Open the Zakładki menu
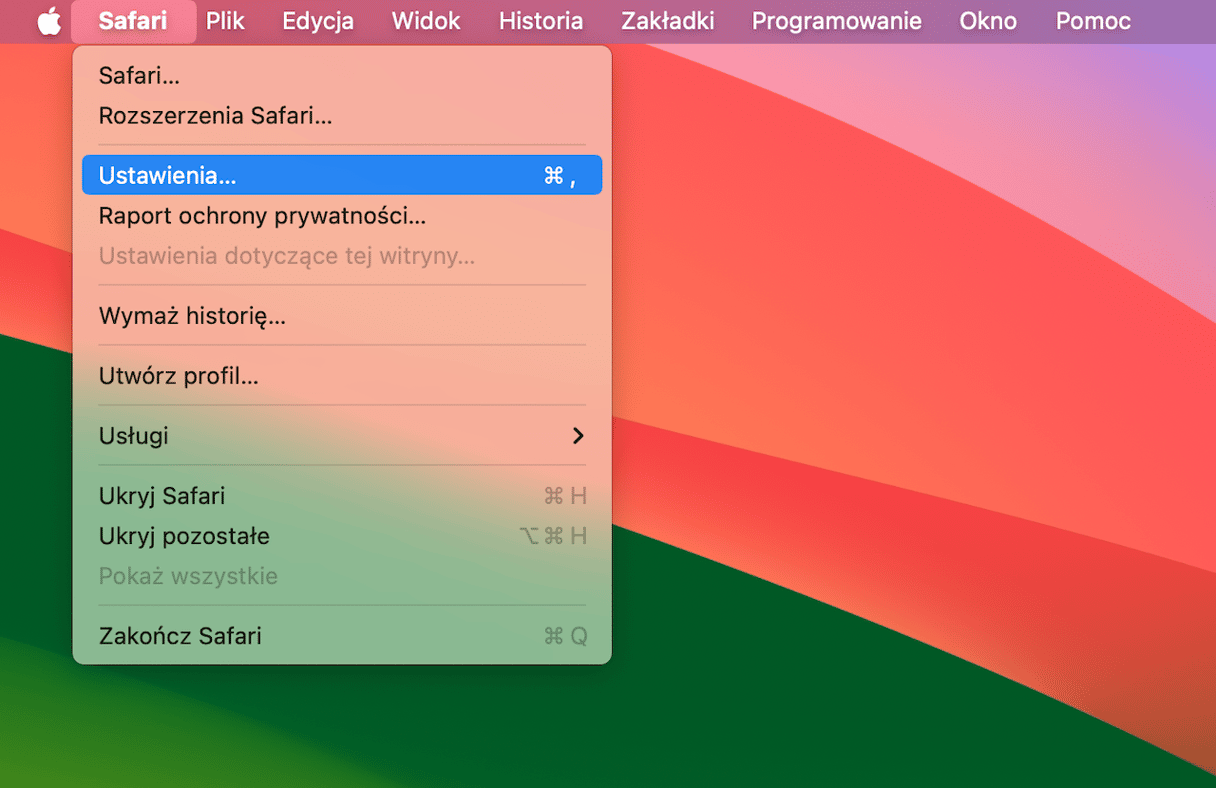 [x=667, y=21]
